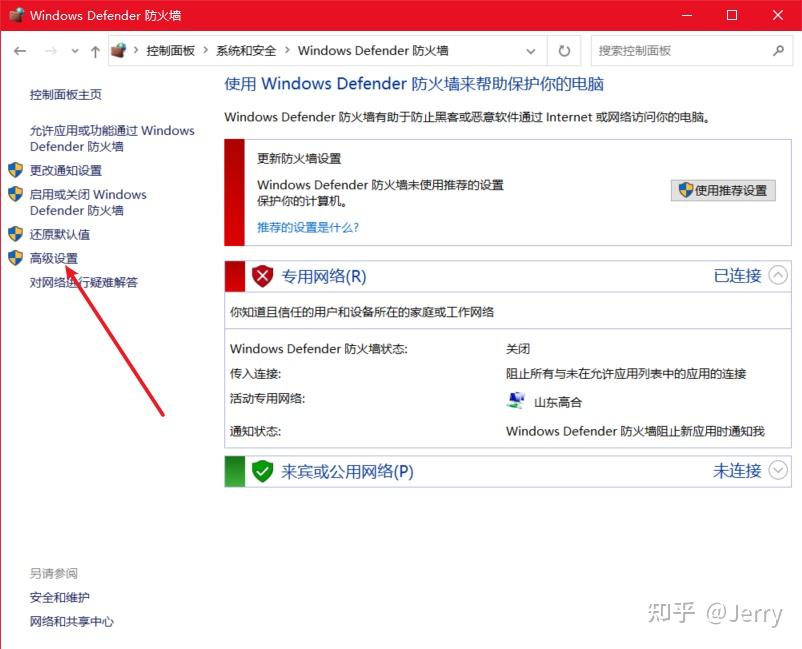Expand 来宾或公用网络 section with chevron

coord(778,470)
